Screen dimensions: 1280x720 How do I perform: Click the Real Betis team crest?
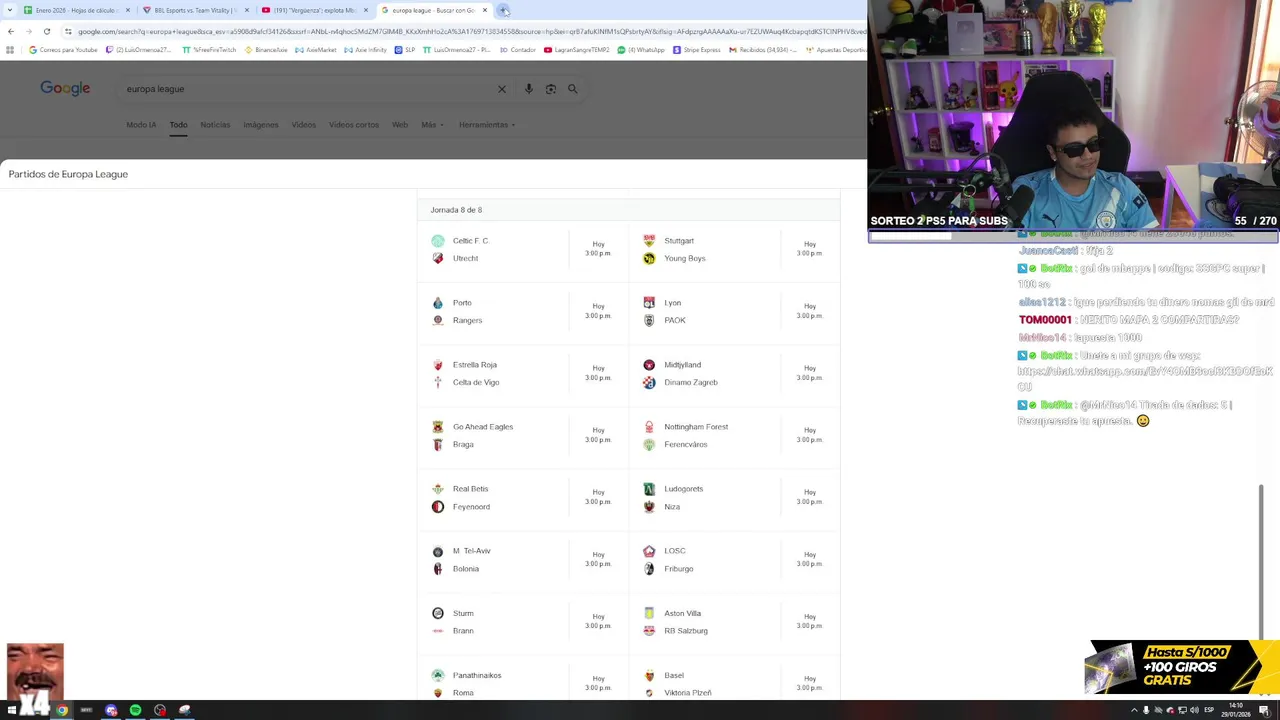pos(438,489)
